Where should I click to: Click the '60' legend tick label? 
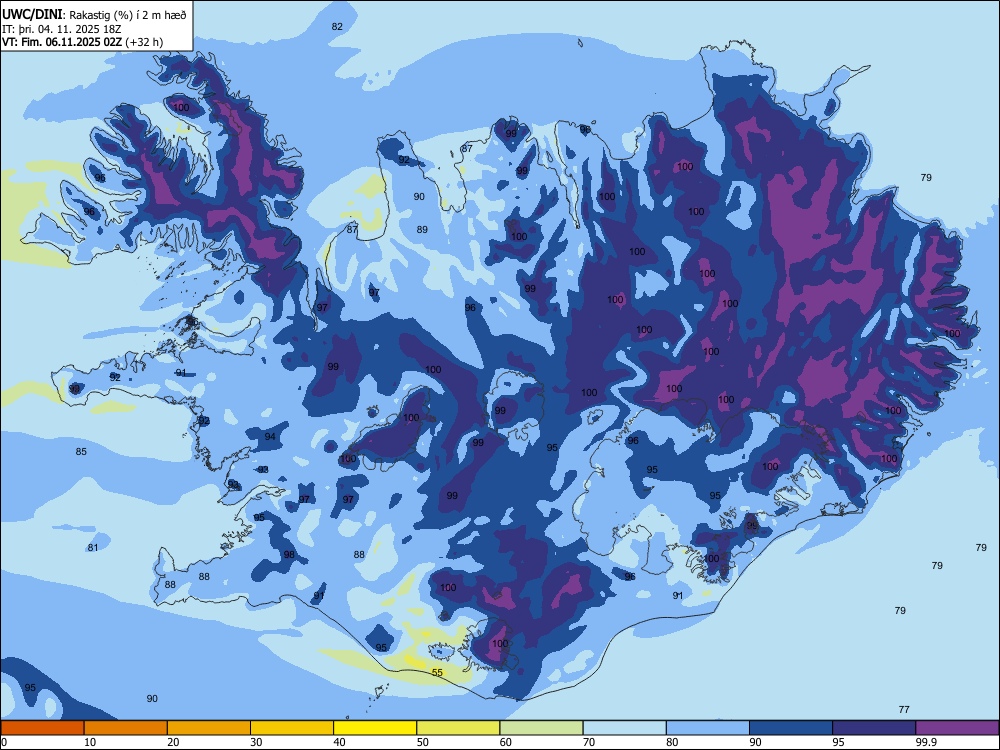506,742
